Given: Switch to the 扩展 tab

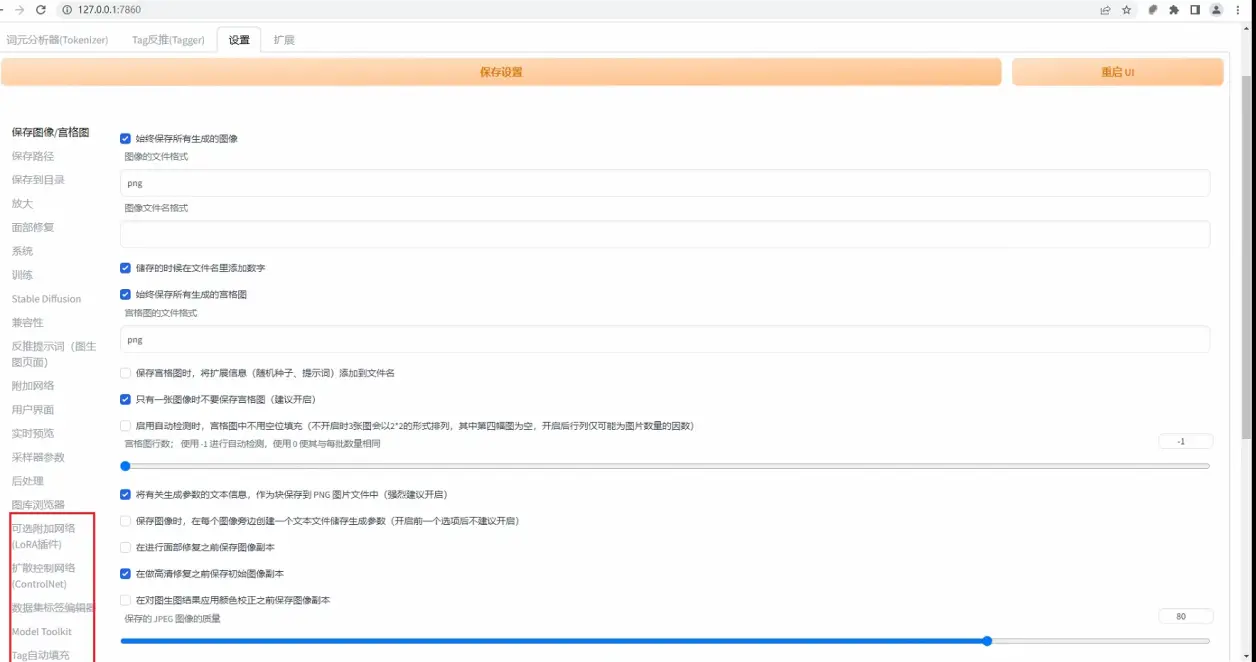Looking at the screenshot, I should coord(283,40).
